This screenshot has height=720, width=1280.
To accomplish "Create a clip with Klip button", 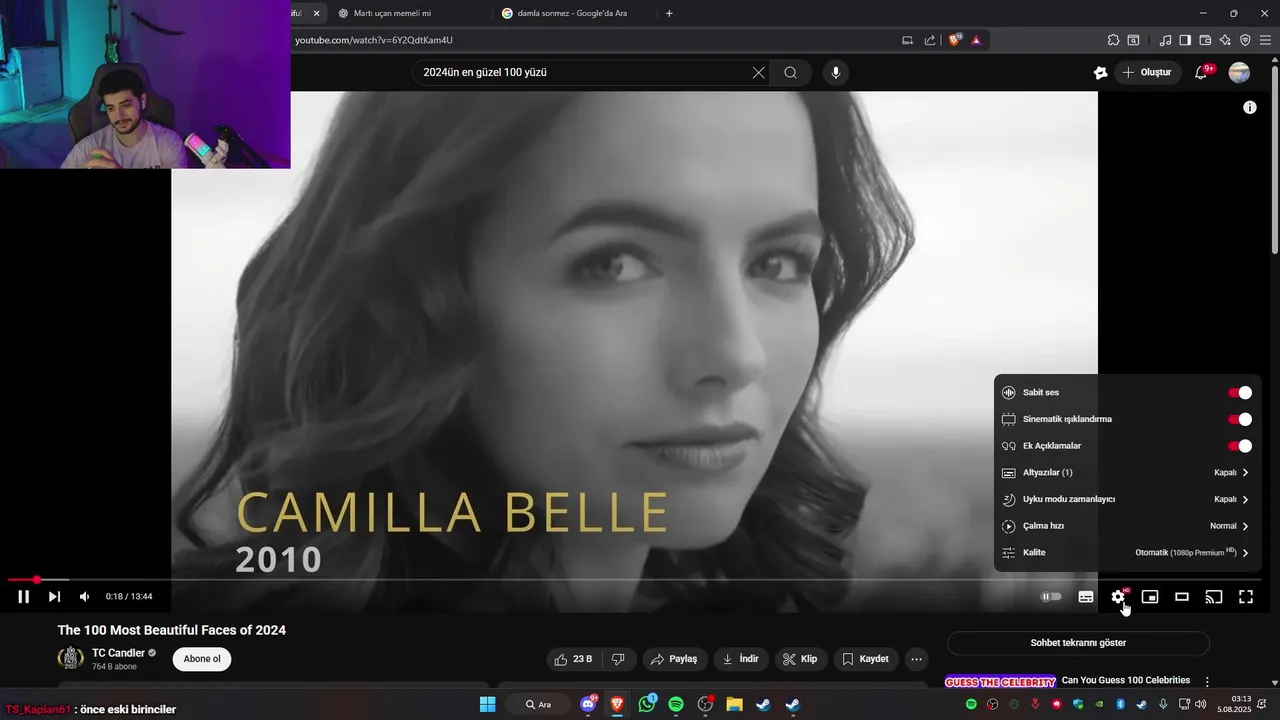I will click(800, 659).
